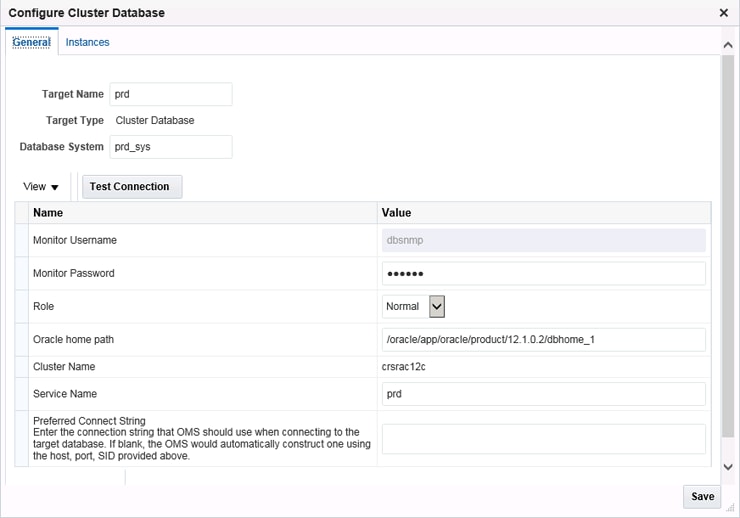Click the Oracle home path field

coord(543,339)
